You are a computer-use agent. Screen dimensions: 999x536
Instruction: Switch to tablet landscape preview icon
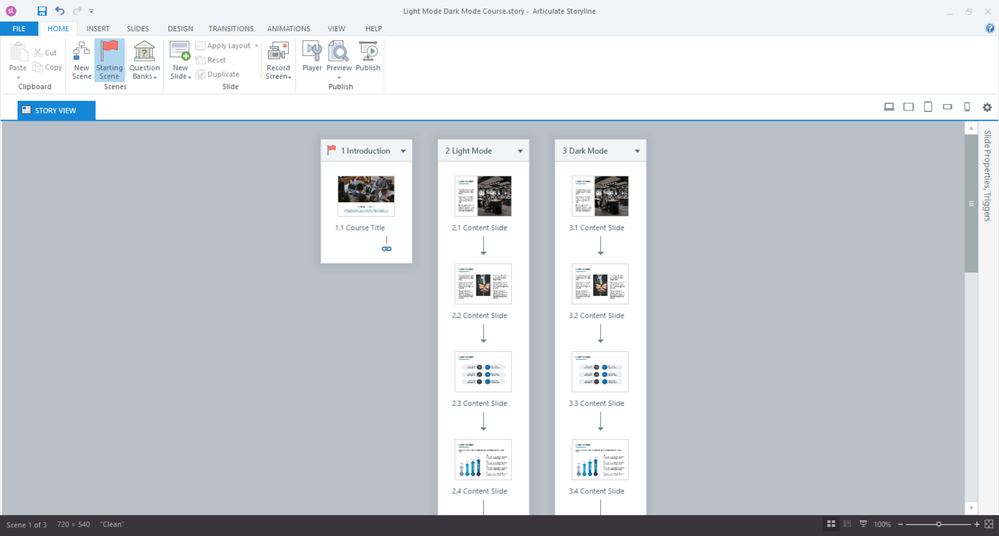click(x=909, y=107)
